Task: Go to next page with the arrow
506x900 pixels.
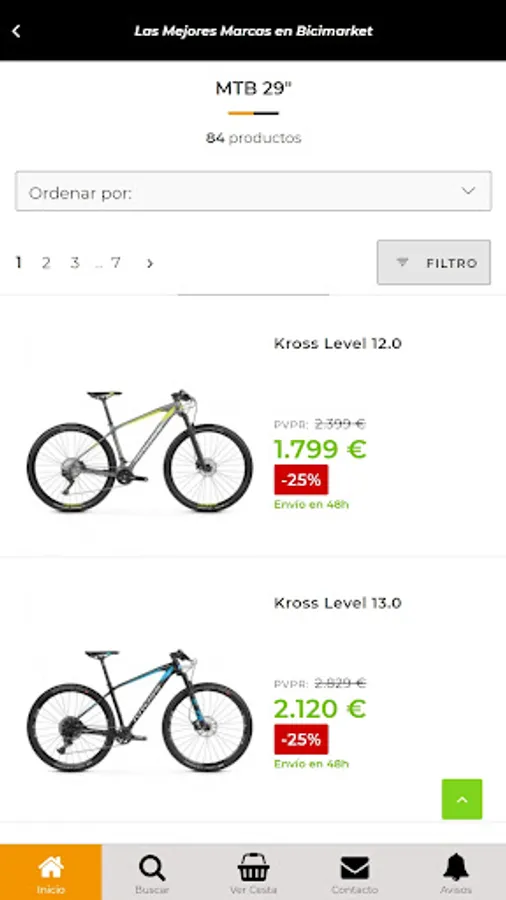Action: [x=150, y=263]
